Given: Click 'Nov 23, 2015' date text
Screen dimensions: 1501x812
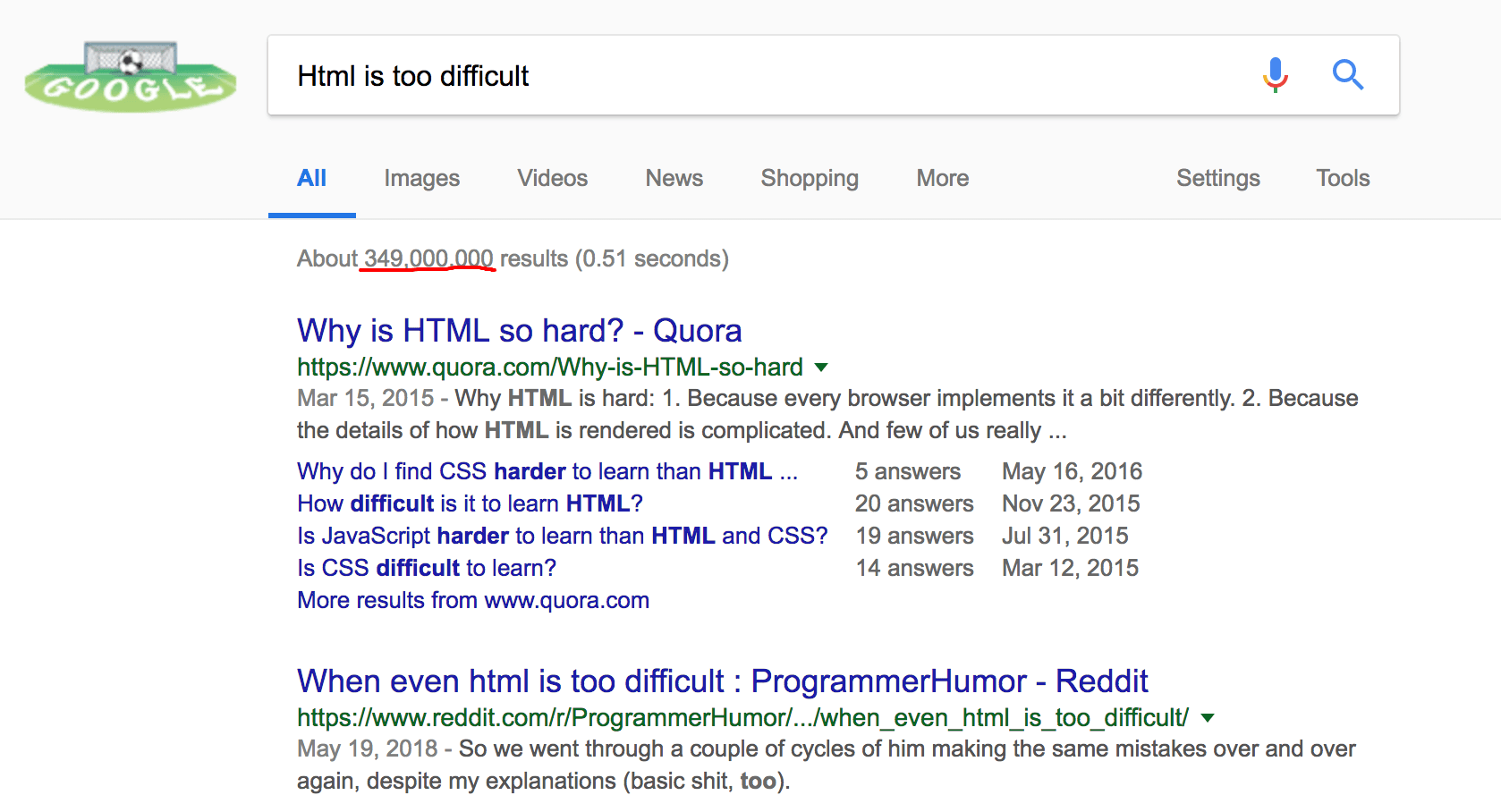Looking at the screenshot, I should (1071, 503).
